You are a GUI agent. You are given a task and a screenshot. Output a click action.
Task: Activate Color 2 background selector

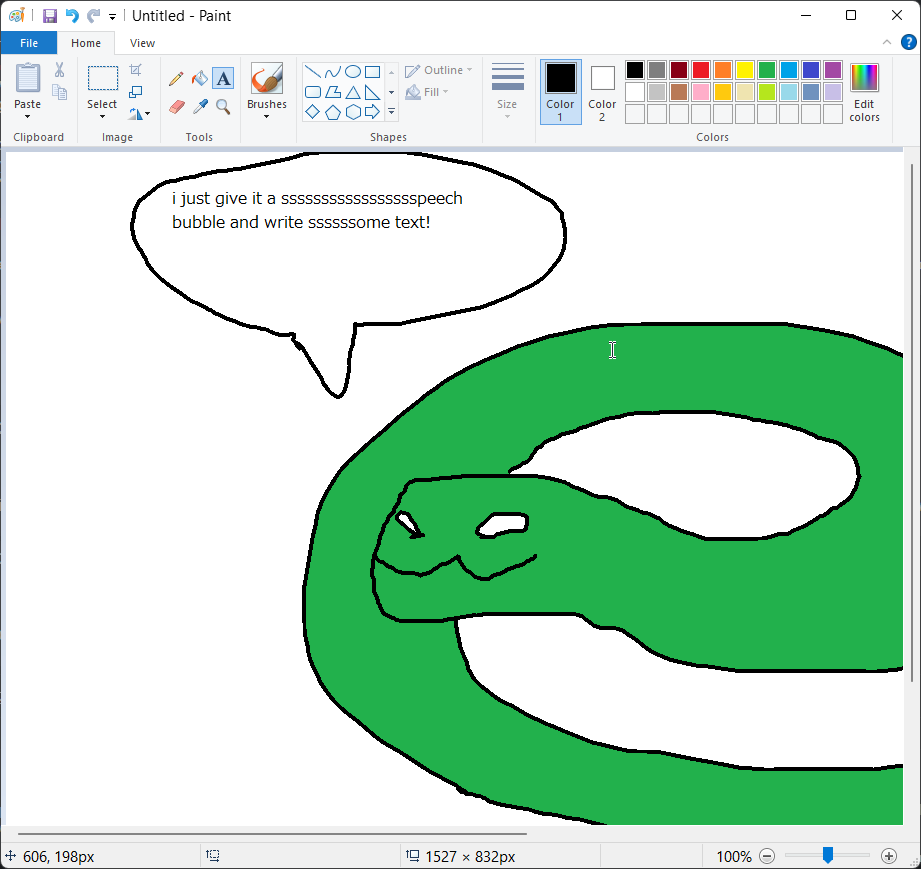click(602, 92)
